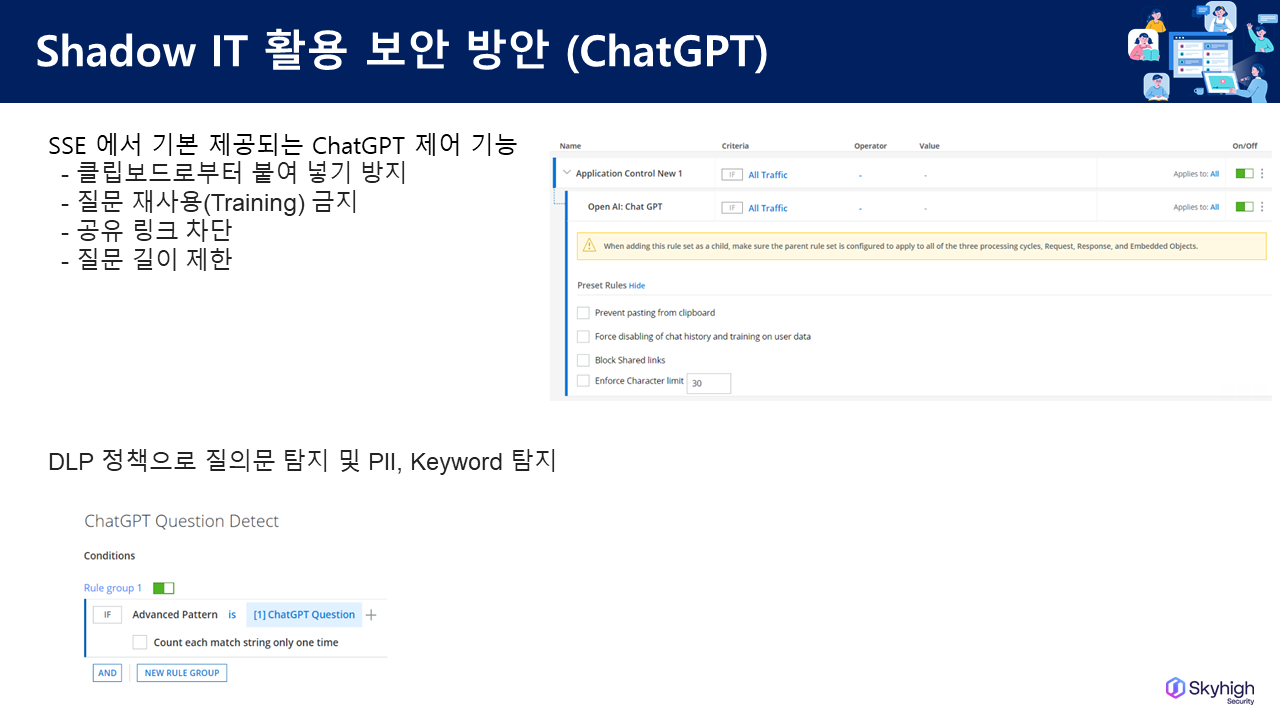The width and height of the screenshot is (1280, 720).
Task: Collapse the Application Control New 1 rule set
Action: point(567,173)
